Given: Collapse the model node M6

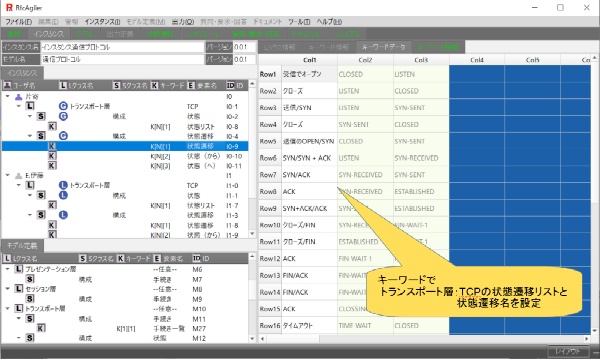Looking at the screenshot, I should pyautogui.click(x=8, y=269).
